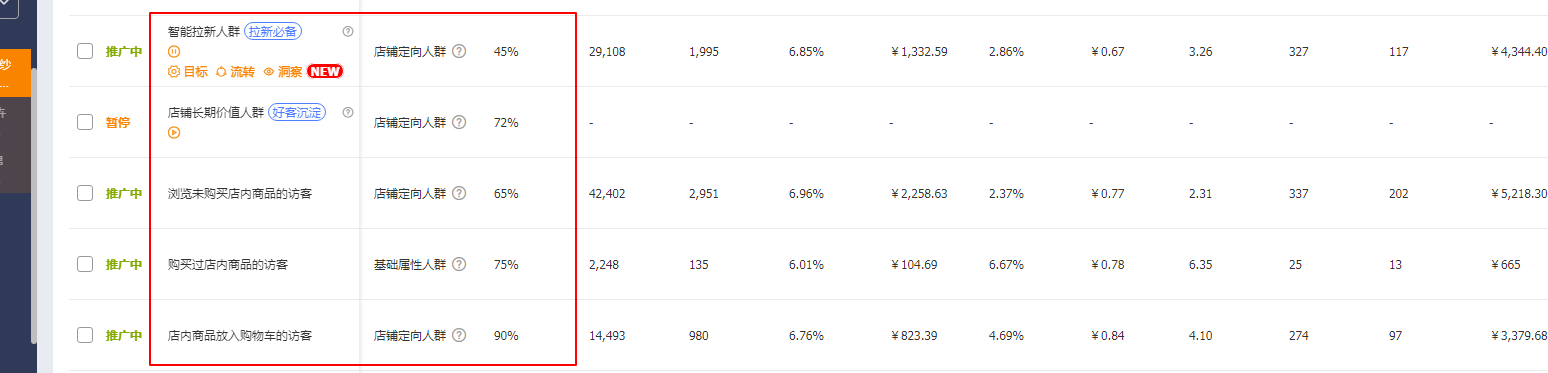Tick checkbox for 购买过店内商品的访客
Image resolution: width=1548 pixels, height=373 pixels.
pos(85,265)
